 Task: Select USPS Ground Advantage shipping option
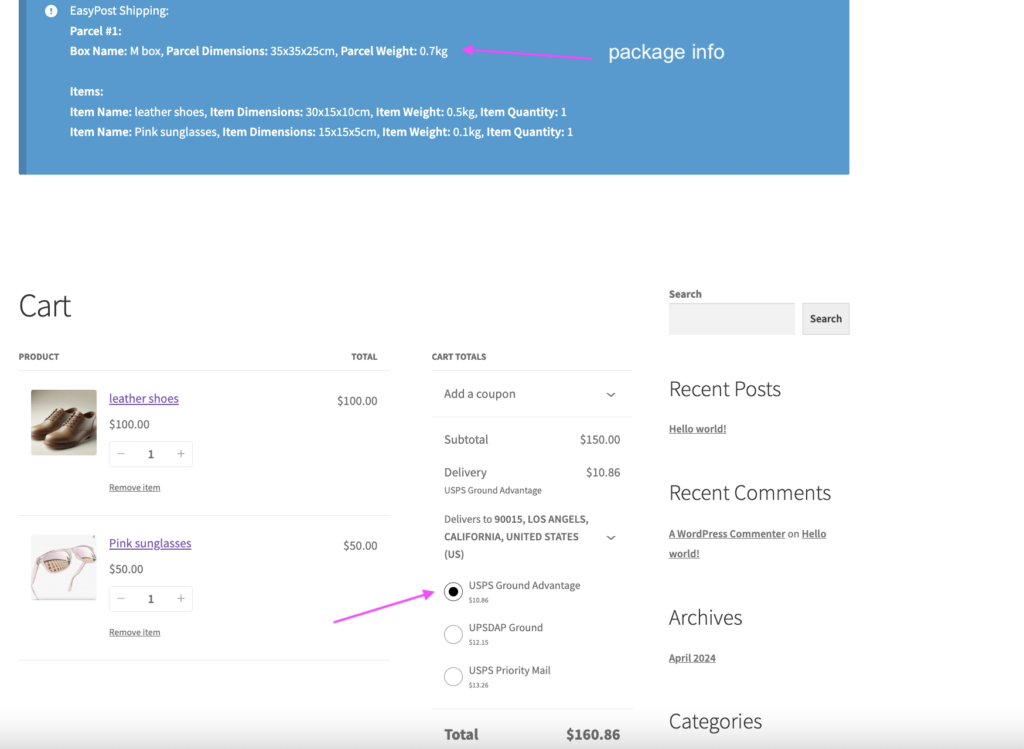click(x=453, y=592)
